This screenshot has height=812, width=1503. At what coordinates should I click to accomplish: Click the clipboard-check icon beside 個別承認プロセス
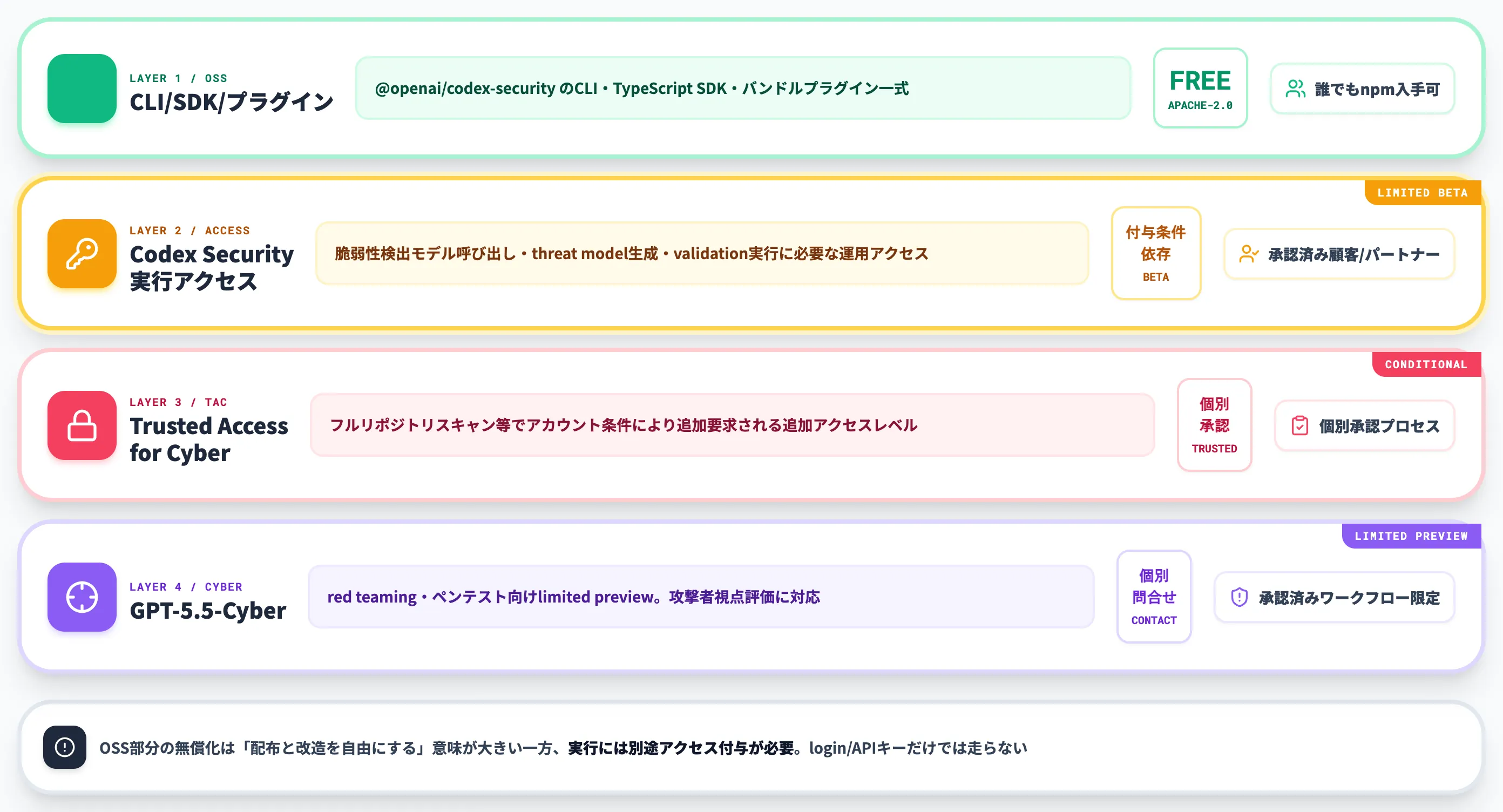1300,426
